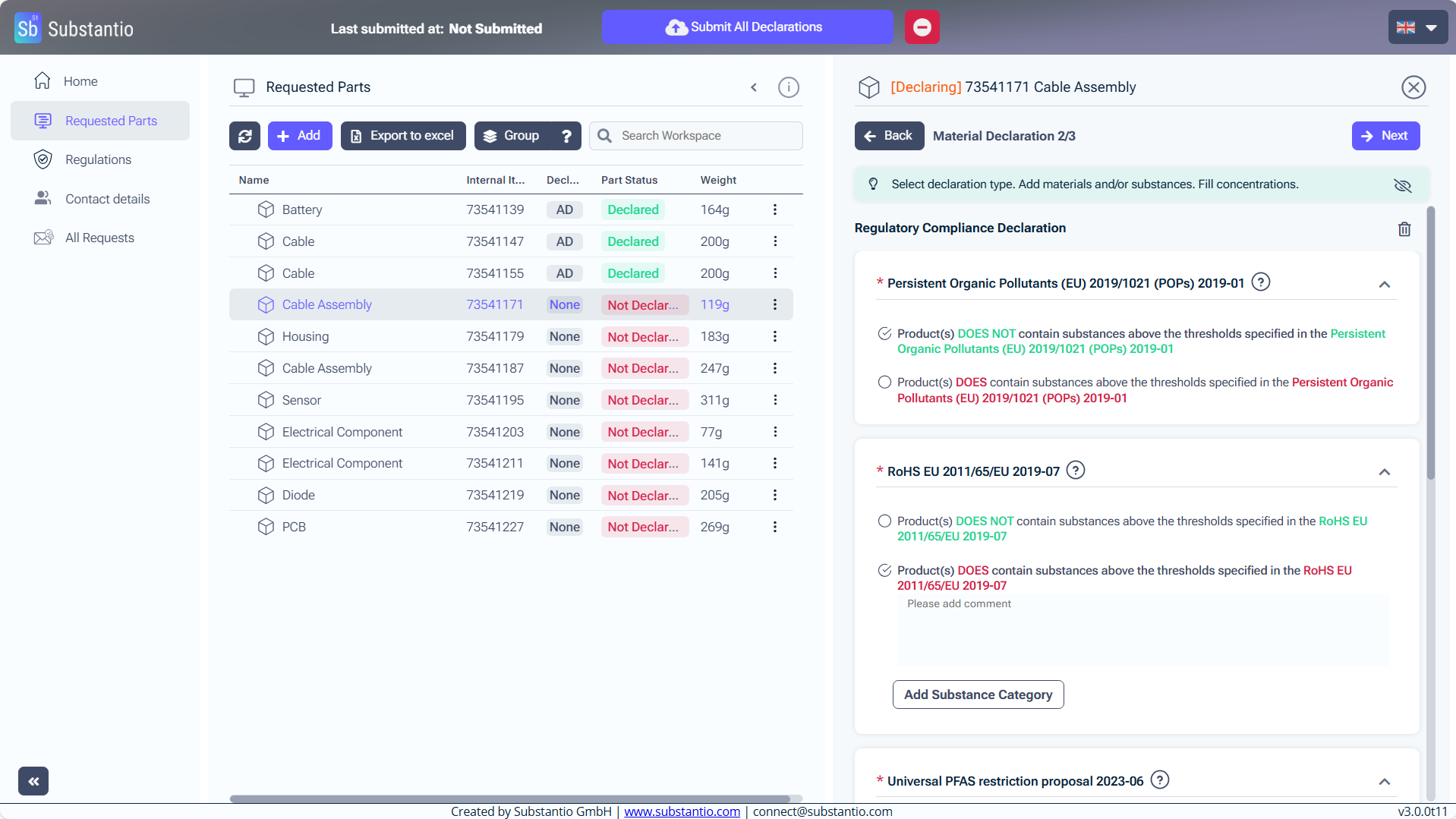The image size is (1456, 819).
Task: Click the Submit All Declarations button
Action: pos(747,27)
